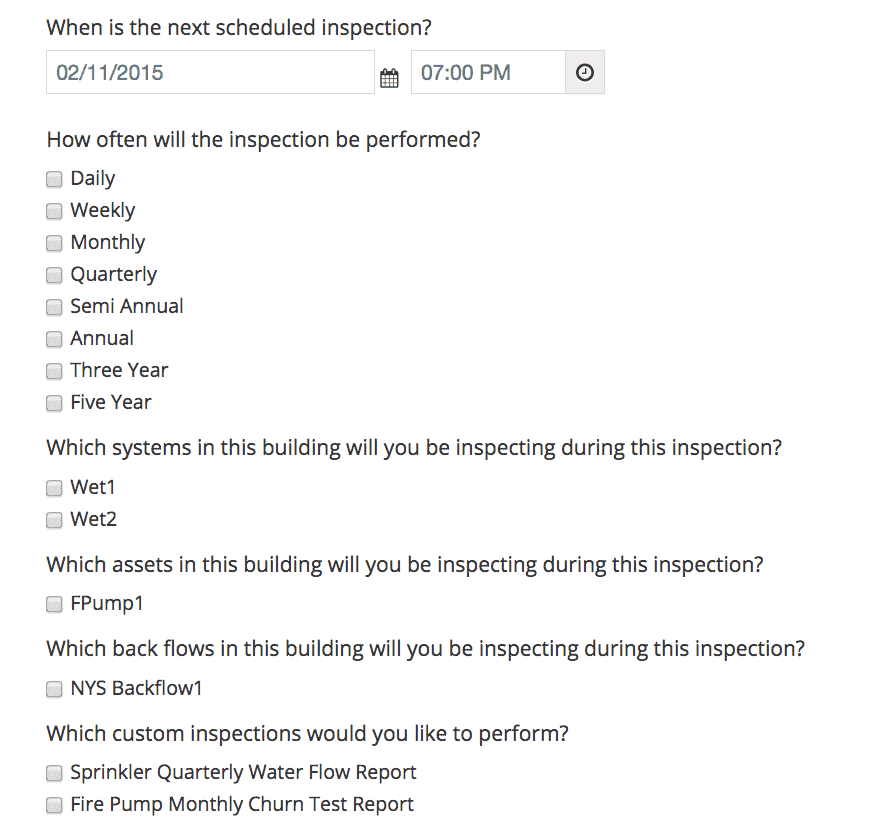Check the Semi Annual option

[x=54, y=308]
